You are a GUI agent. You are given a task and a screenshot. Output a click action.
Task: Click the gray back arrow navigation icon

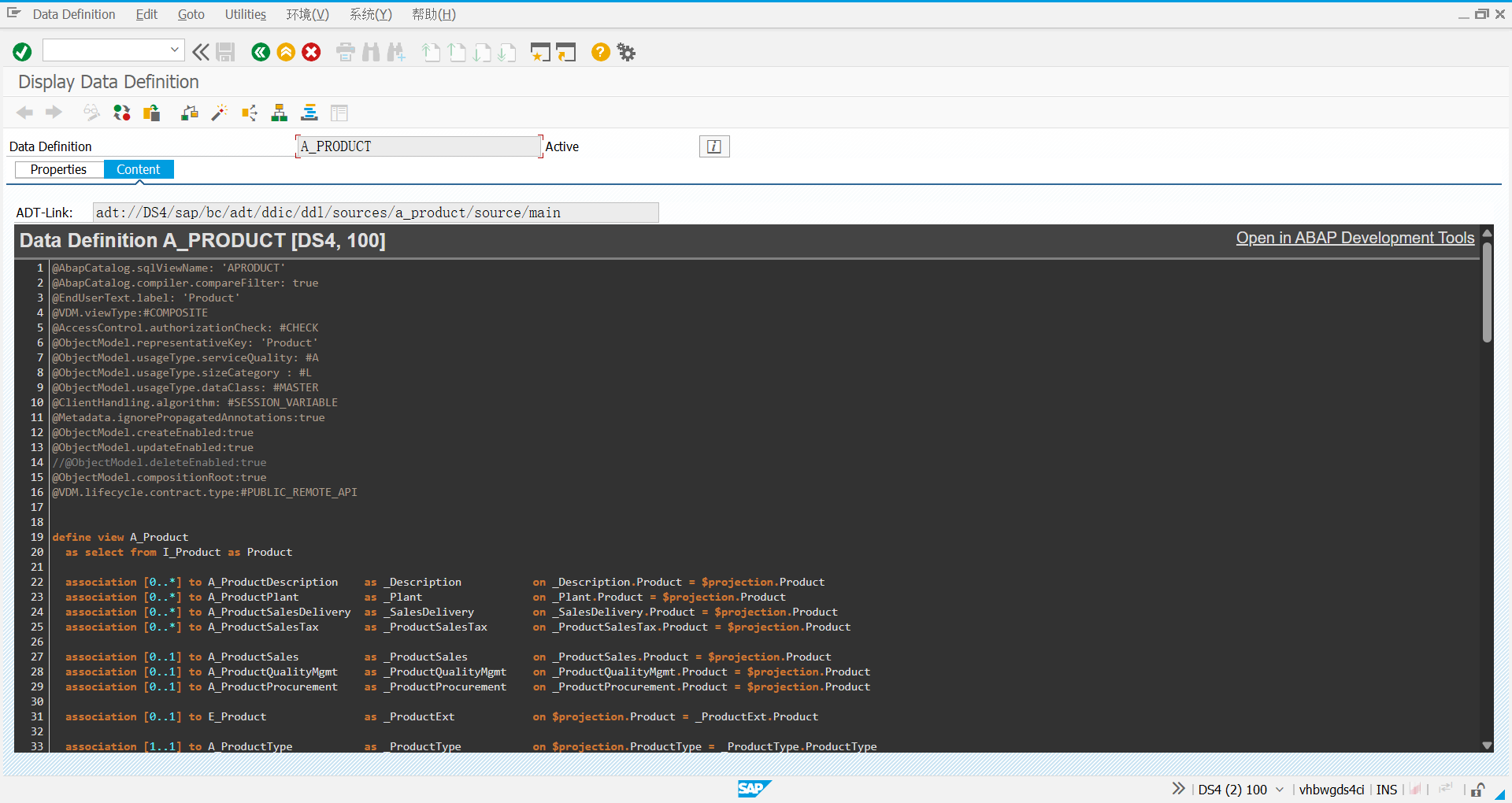(25, 113)
